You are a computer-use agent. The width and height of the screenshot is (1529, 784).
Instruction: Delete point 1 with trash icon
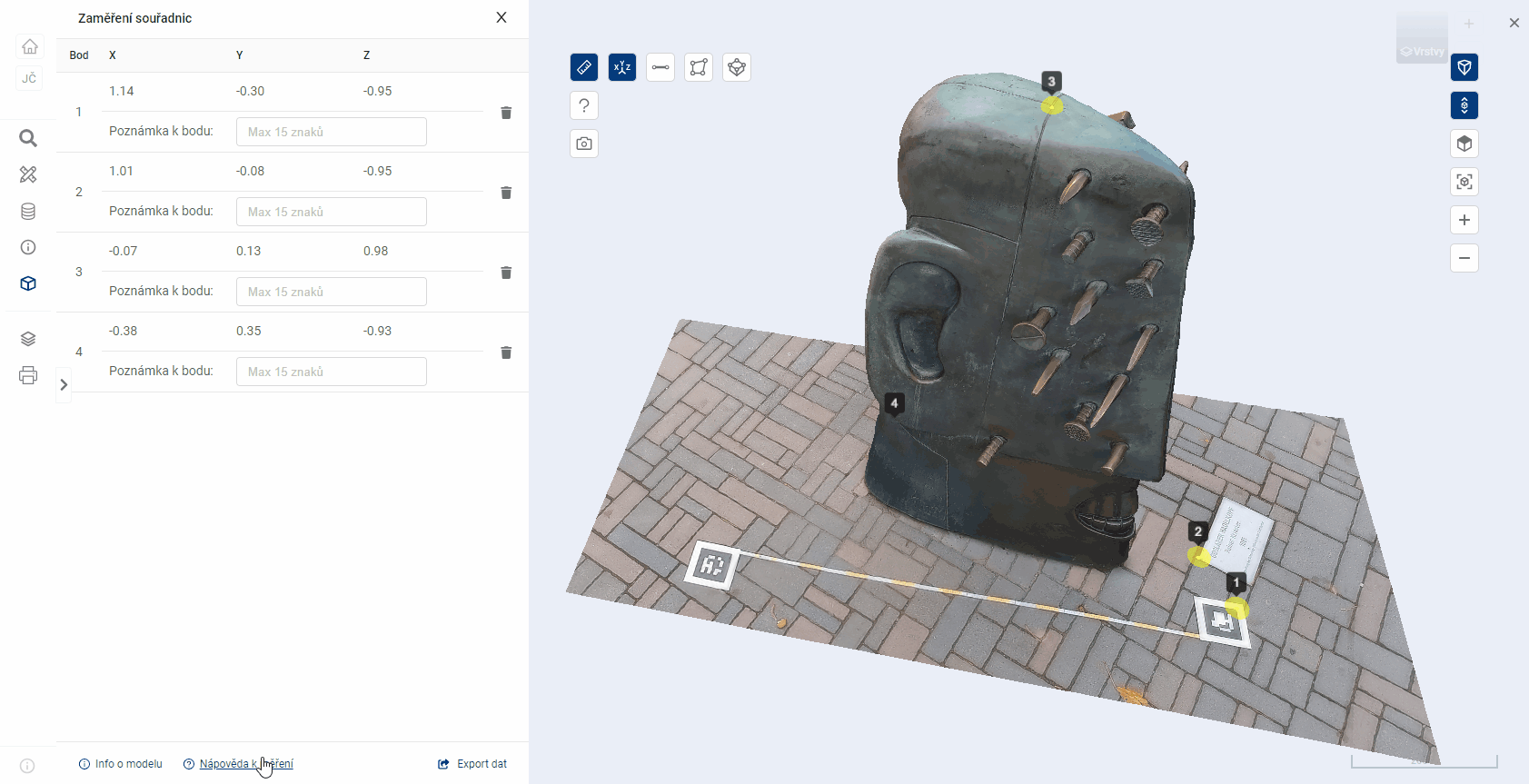(506, 113)
